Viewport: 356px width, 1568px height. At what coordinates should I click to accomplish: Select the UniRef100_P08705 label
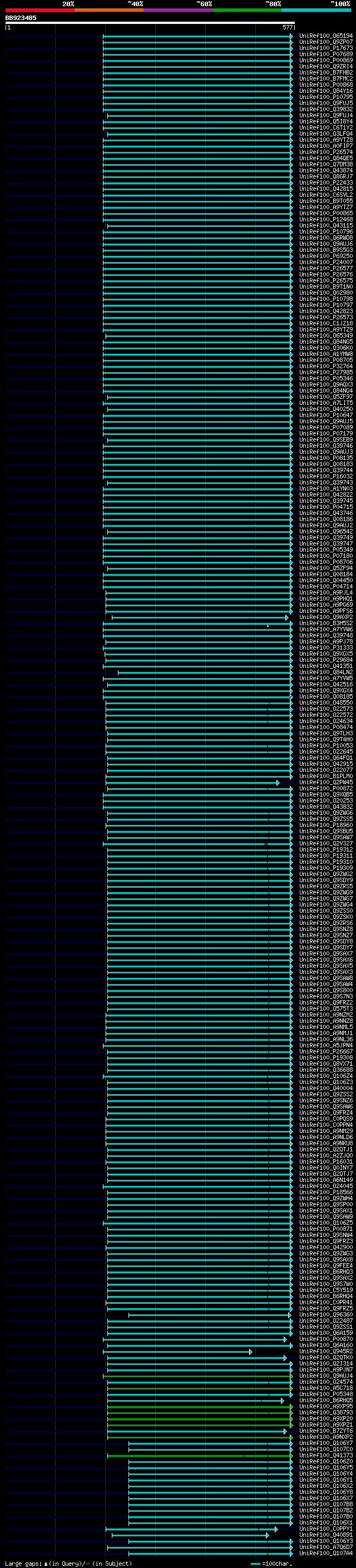point(326,360)
